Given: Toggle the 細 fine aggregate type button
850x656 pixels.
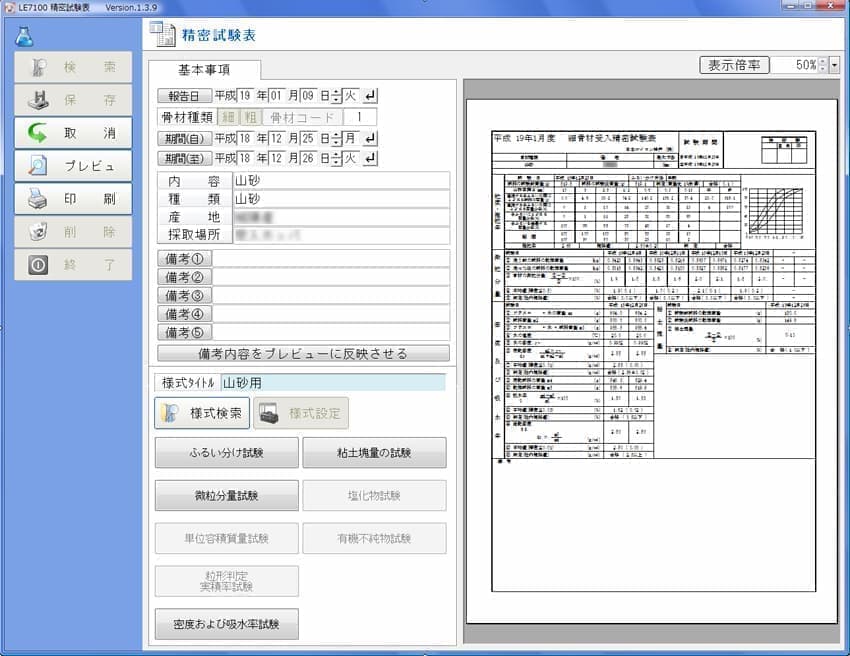Looking at the screenshot, I should 227,117.
